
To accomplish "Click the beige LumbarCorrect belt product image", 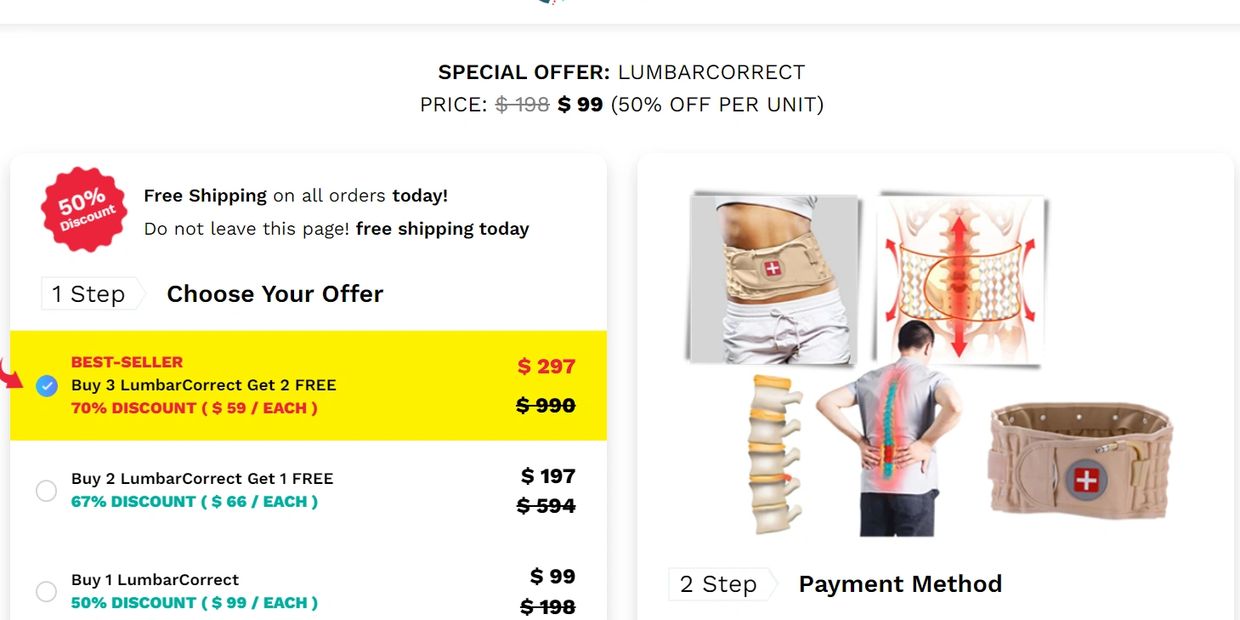I will point(1081,461).
